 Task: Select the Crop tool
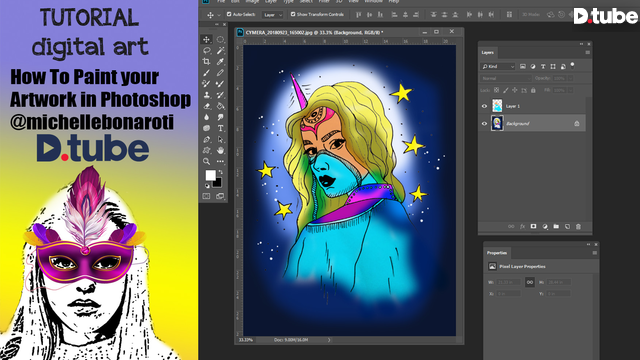(x=207, y=62)
